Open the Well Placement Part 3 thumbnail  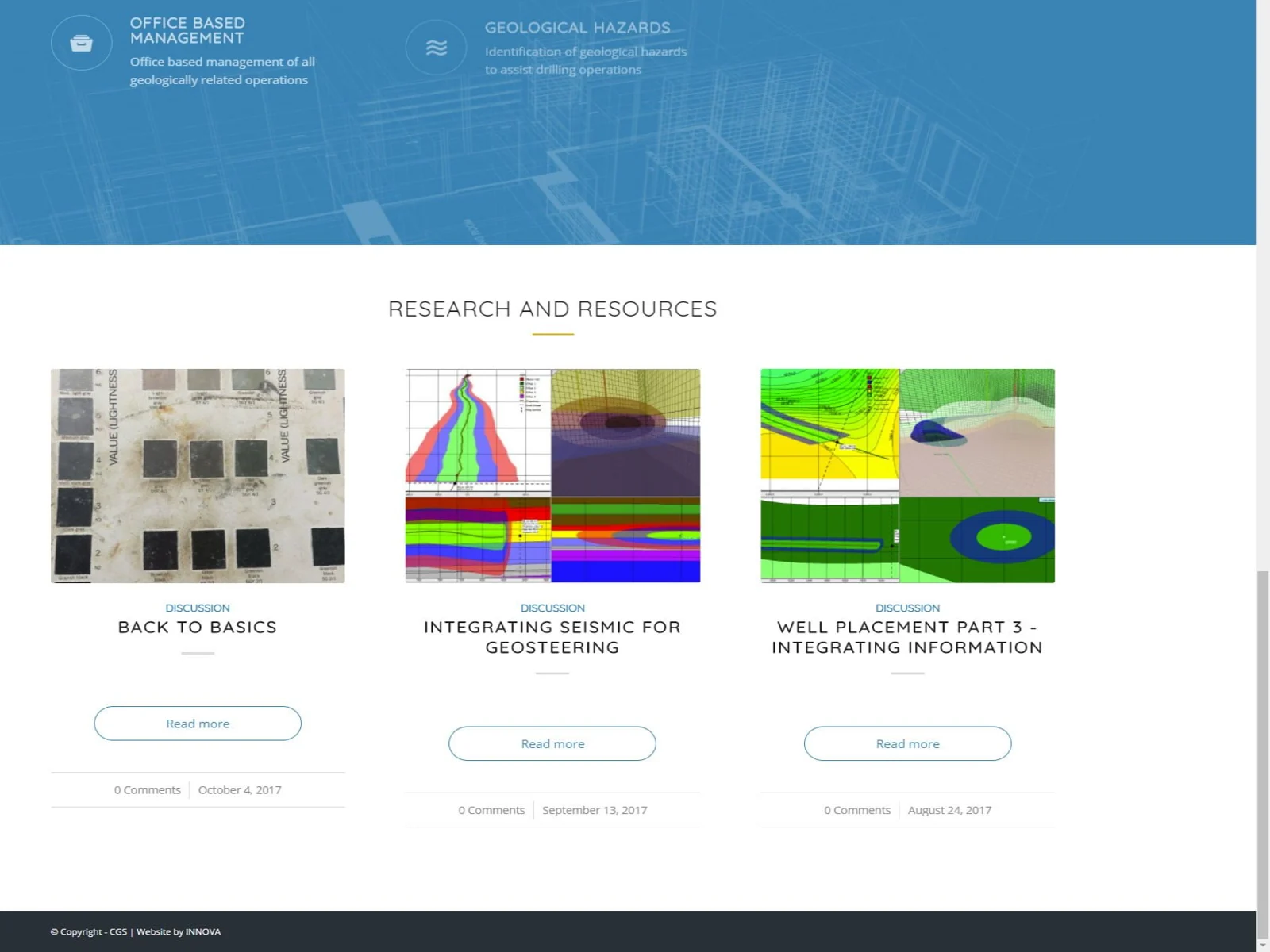point(907,476)
